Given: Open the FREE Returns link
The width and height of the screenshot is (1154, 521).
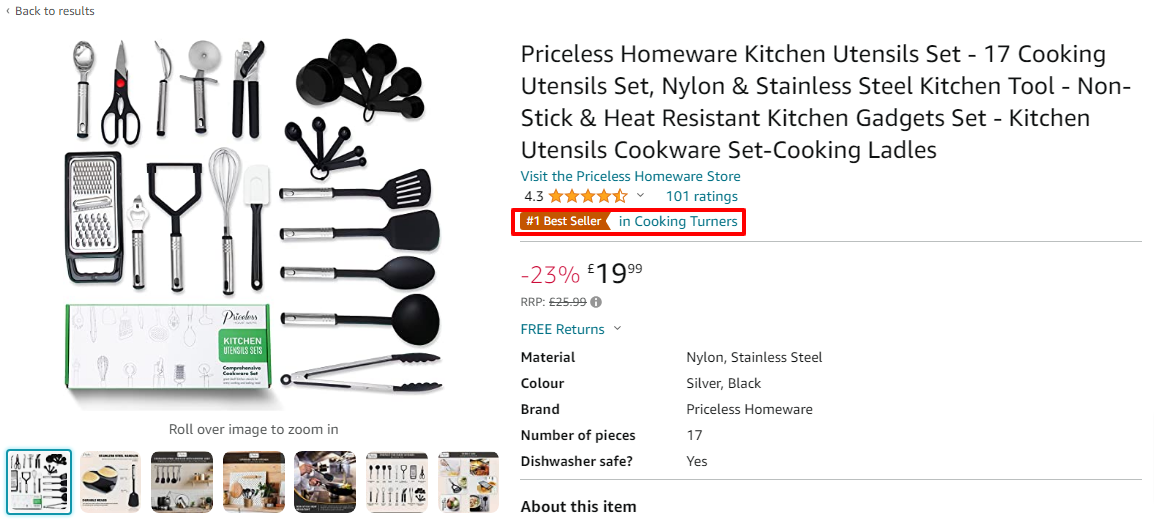Looking at the screenshot, I should (562, 329).
